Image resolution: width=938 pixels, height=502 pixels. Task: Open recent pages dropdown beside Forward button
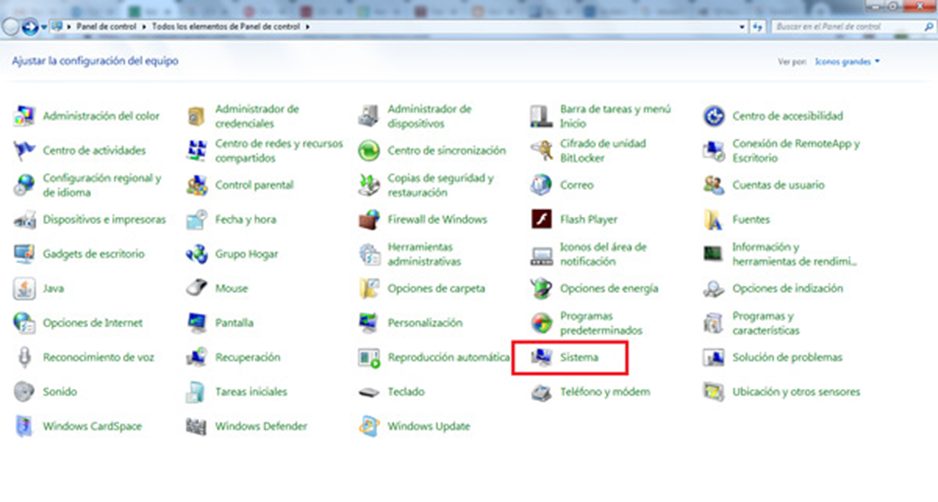[x=44, y=27]
